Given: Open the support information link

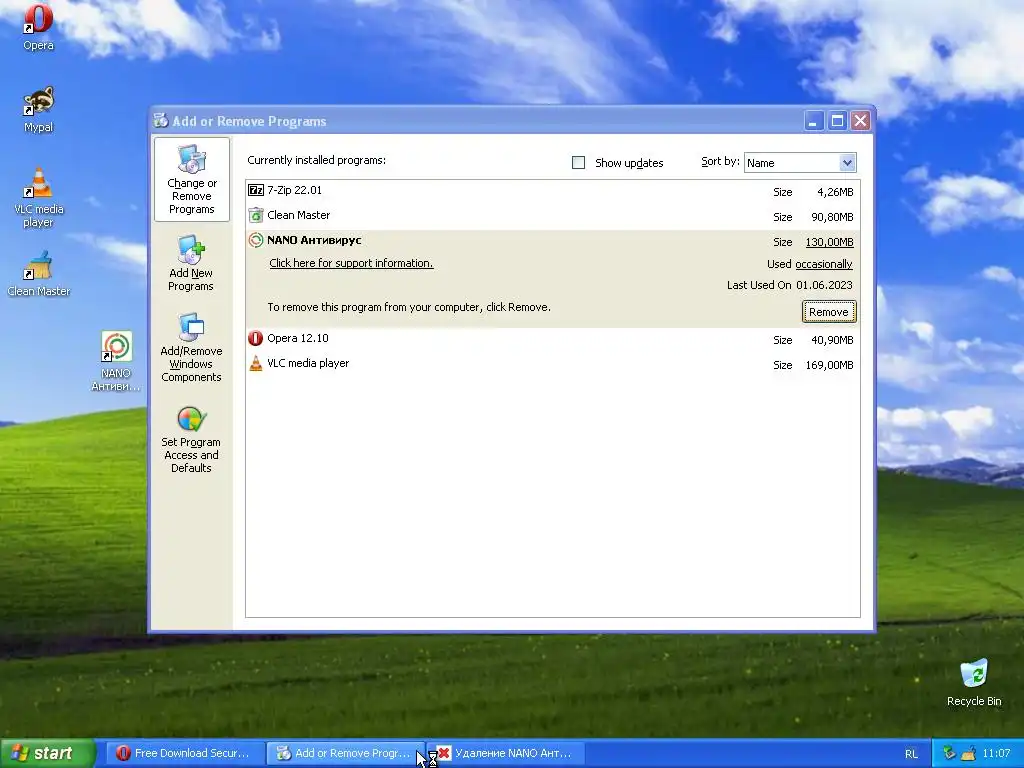Looking at the screenshot, I should (x=351, y=263).
